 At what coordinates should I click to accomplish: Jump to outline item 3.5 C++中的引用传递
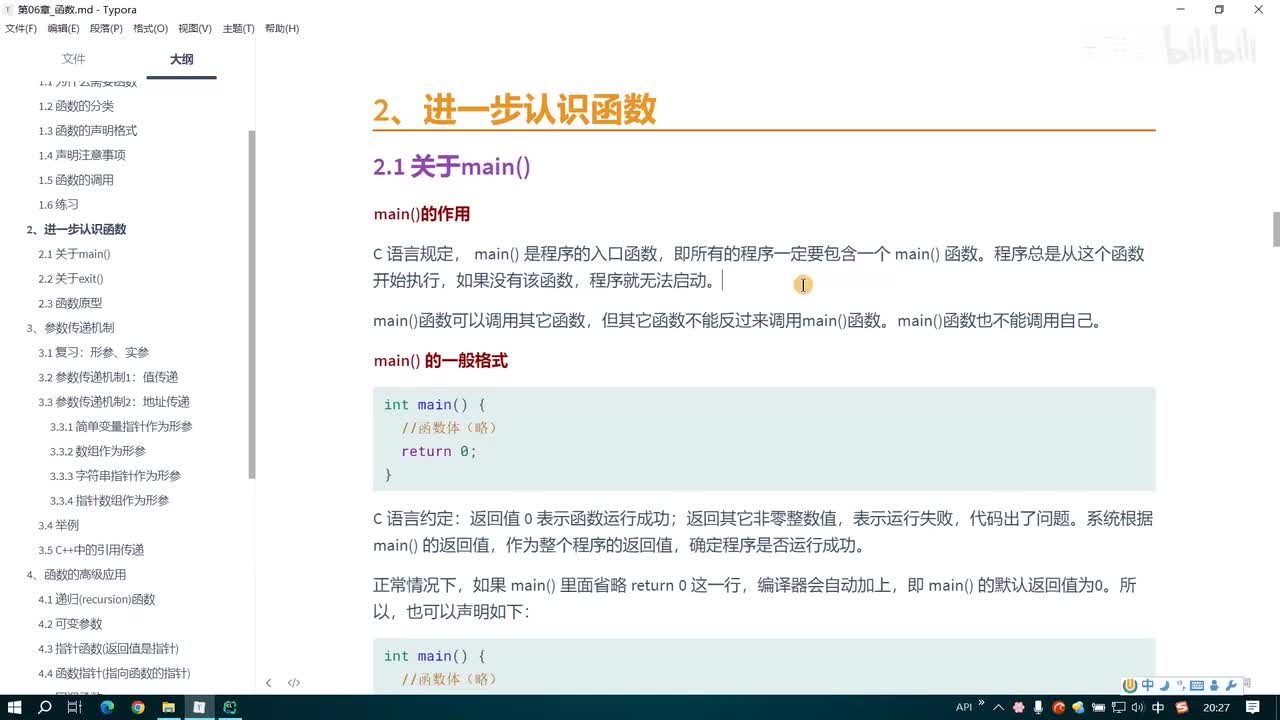tap(91, 550)
